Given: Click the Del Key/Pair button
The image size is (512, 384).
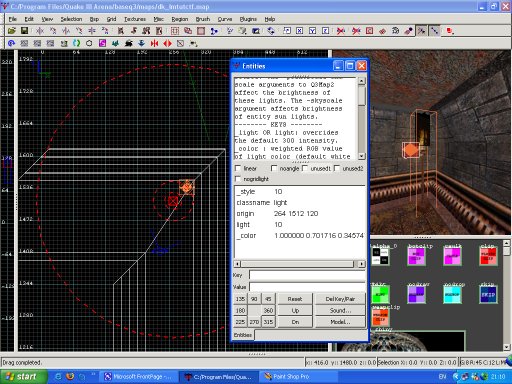Looking at the screenshot, I should click(x=340, y=299).
